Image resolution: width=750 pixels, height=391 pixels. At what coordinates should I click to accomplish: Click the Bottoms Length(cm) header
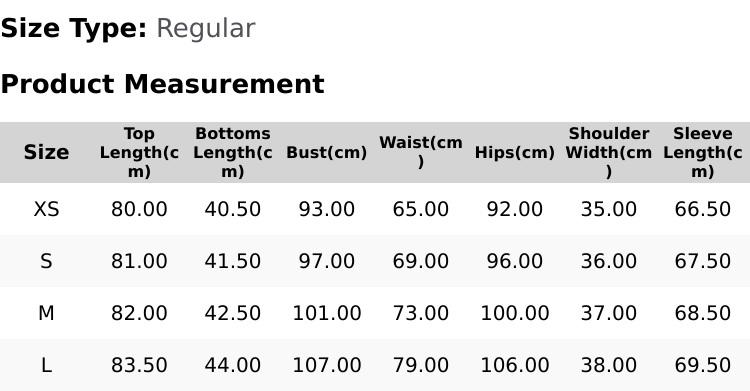pos(232,152)
